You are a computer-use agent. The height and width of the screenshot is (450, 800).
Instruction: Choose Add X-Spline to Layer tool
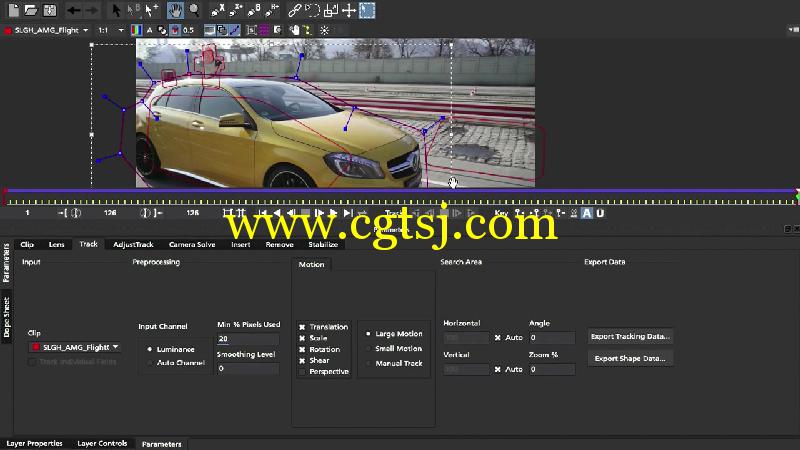pos(236,10)
